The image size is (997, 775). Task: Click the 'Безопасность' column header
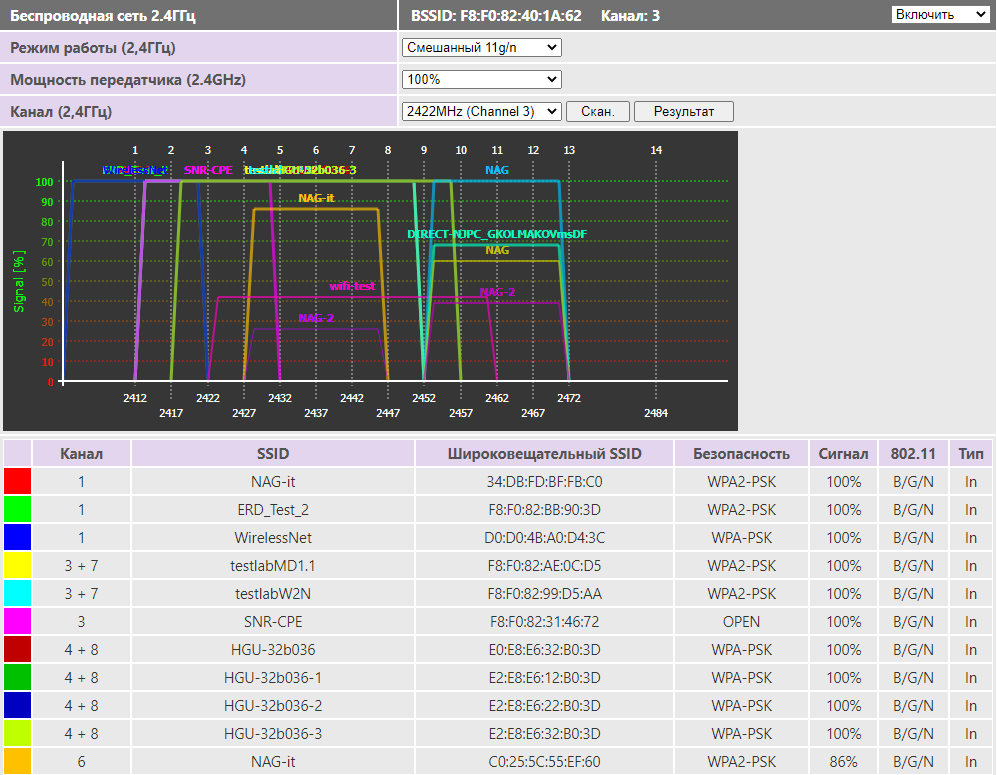[741, 454]
